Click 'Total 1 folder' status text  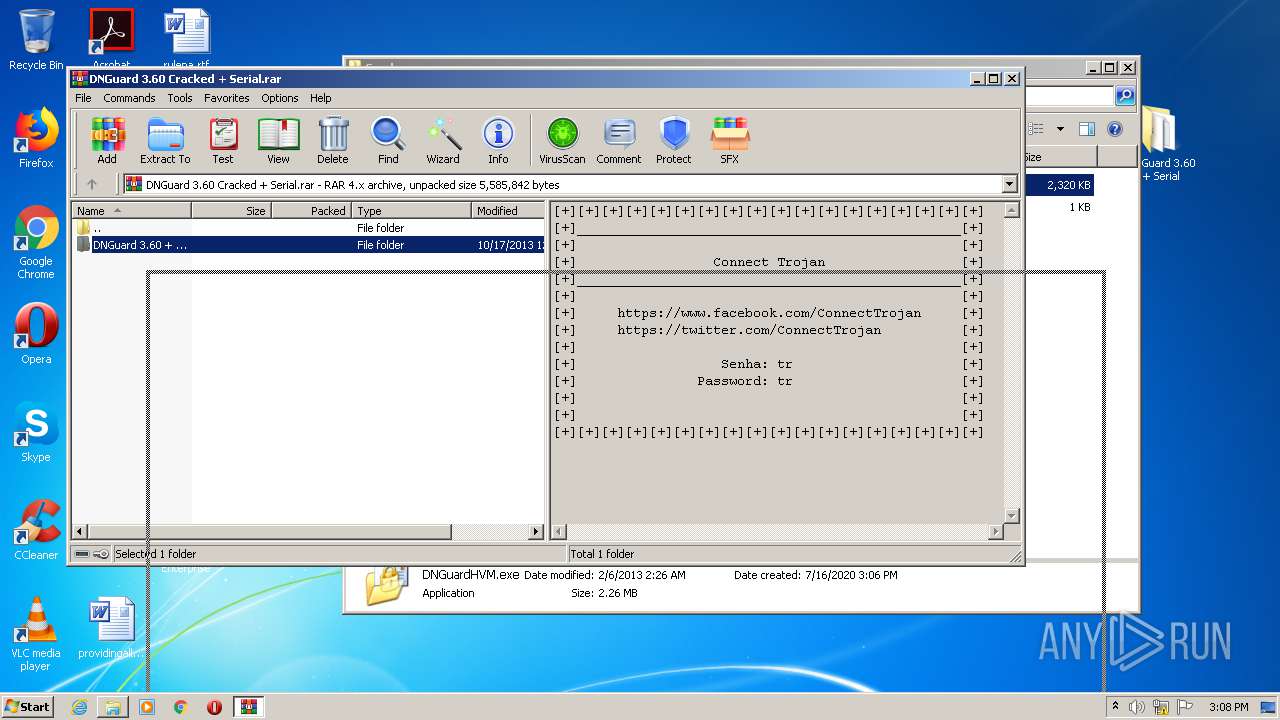tap(602, 554)
